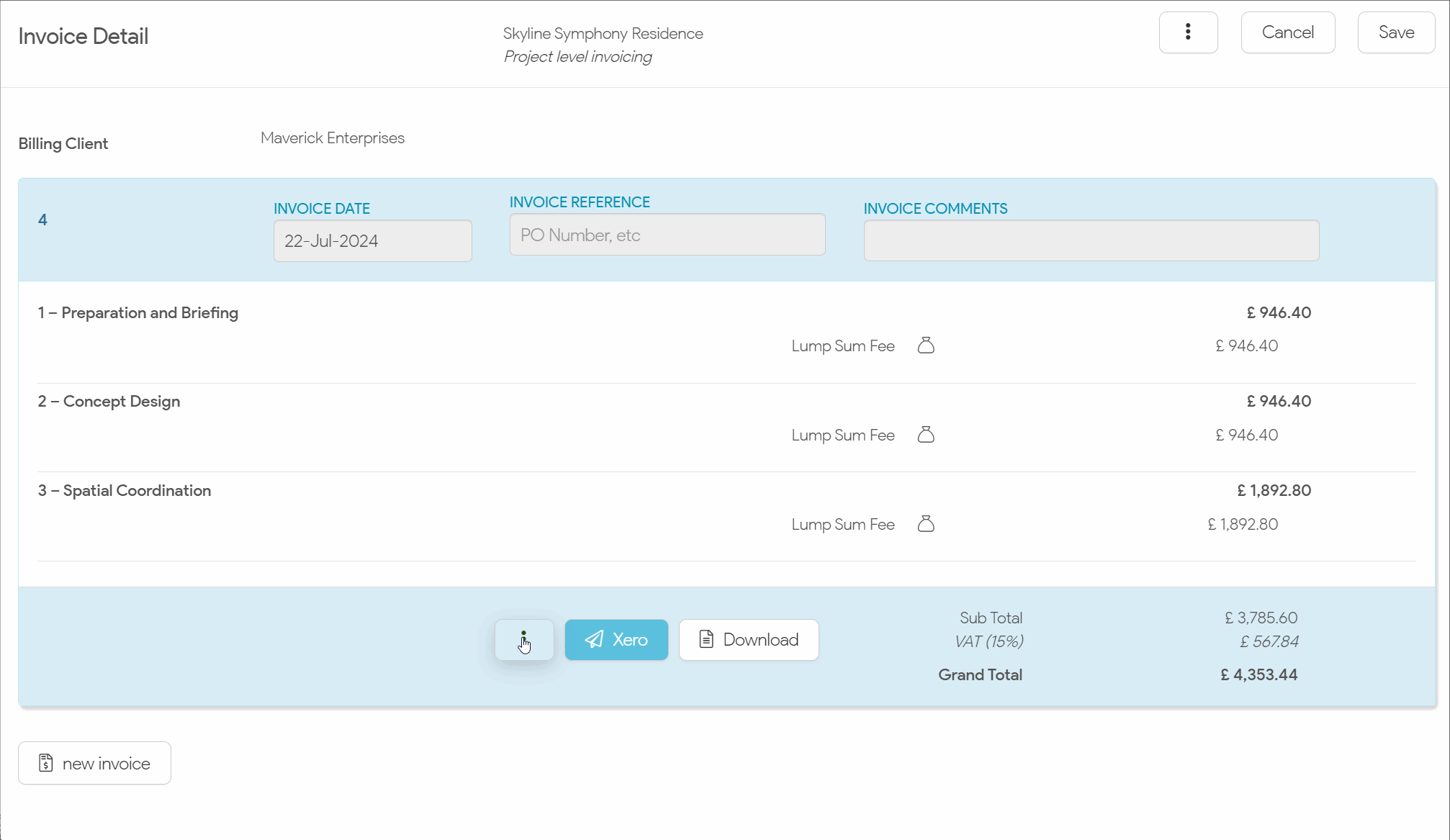This screenshot has width=1450, height=840.
Task: Click the paper plane icon on Xero button
Action: click(x=594, y=640)
